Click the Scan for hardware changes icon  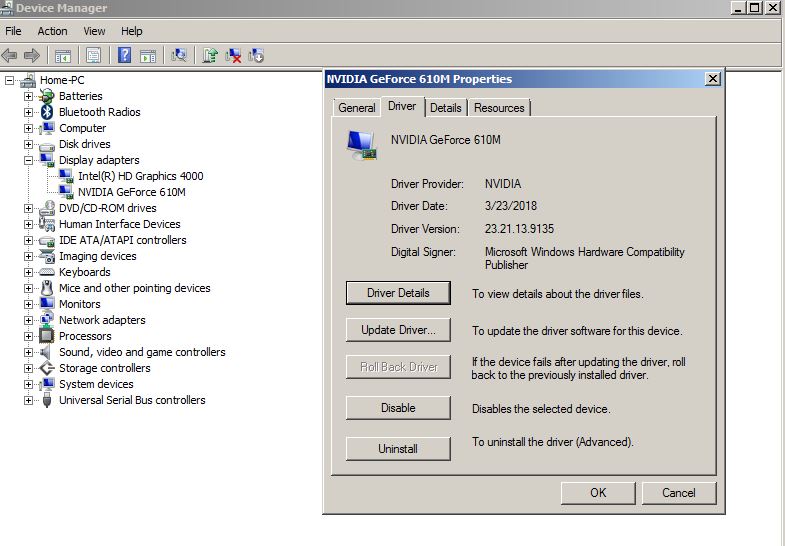(x=179, y=55)
